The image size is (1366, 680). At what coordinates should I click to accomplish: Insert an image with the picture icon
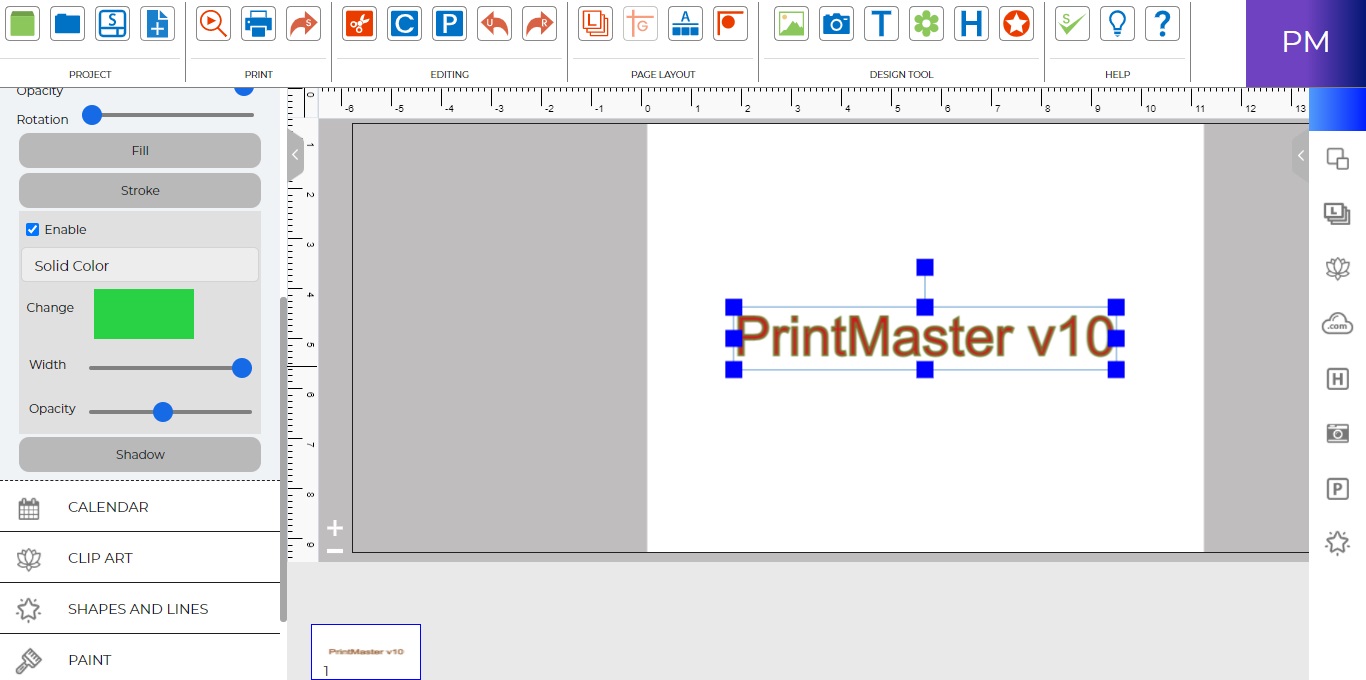(791, 23)
